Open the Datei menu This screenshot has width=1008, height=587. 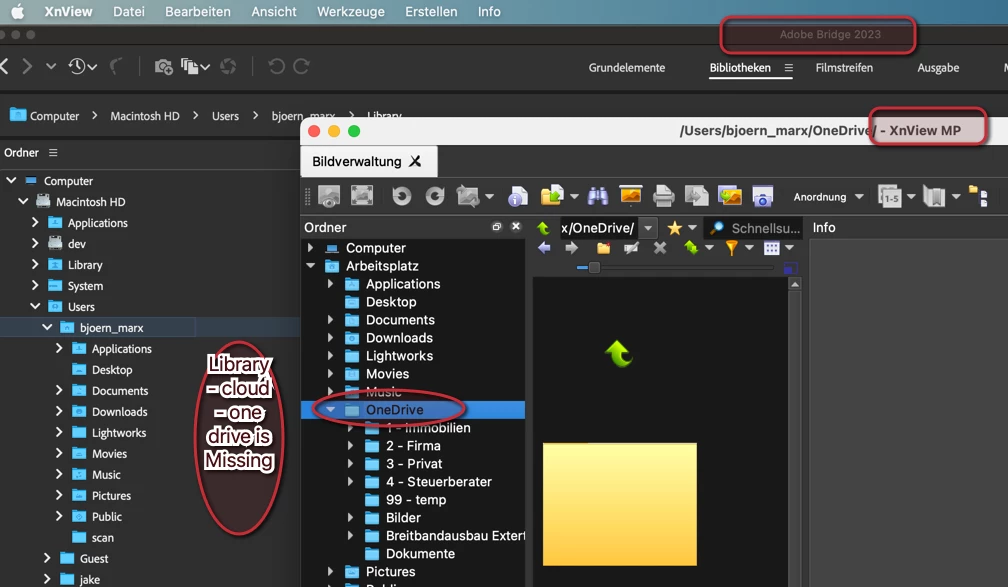click(129, 12)
